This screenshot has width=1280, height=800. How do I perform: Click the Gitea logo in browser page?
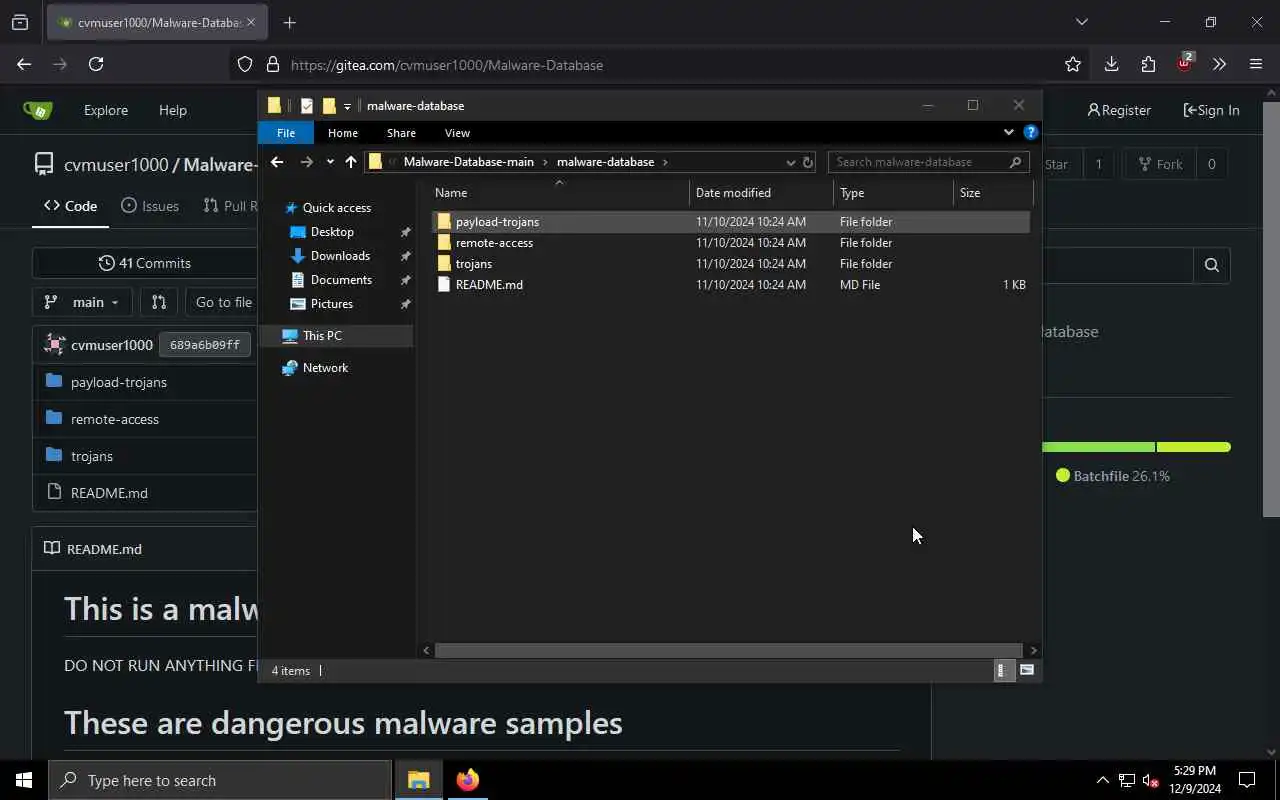coord(38,110)
